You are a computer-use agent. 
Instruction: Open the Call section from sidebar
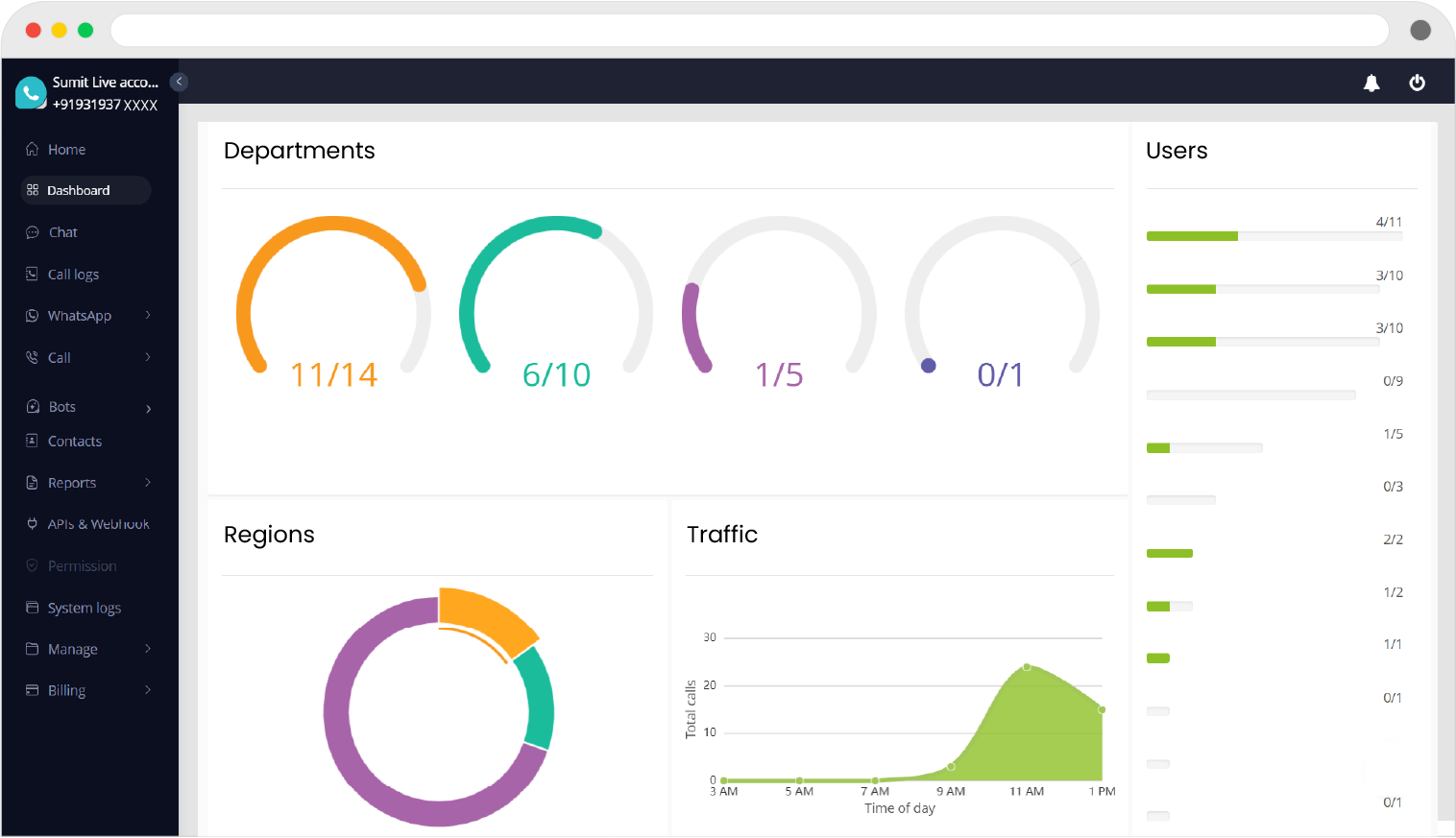tap(59, 356)
